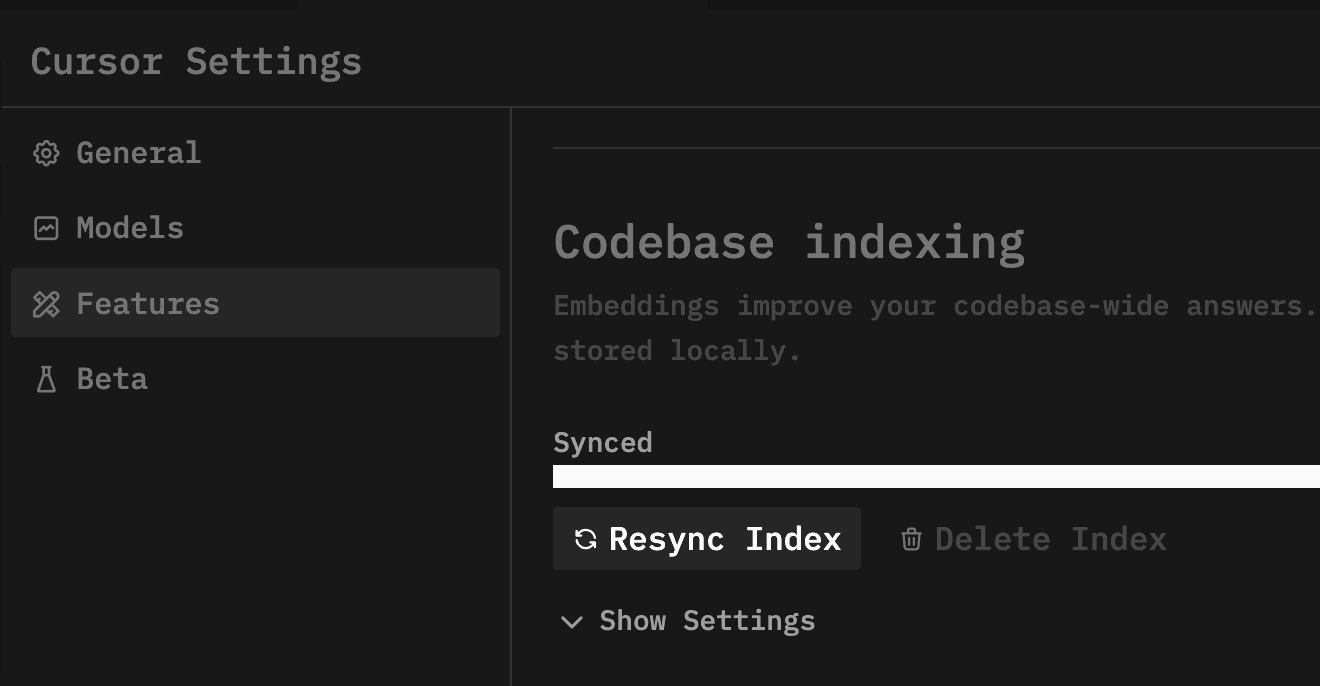Viewport: 1320px width, 686px height.
Task: Click the Codebase indexing heading
Action: pyautogui.click(x=789, y=243)
